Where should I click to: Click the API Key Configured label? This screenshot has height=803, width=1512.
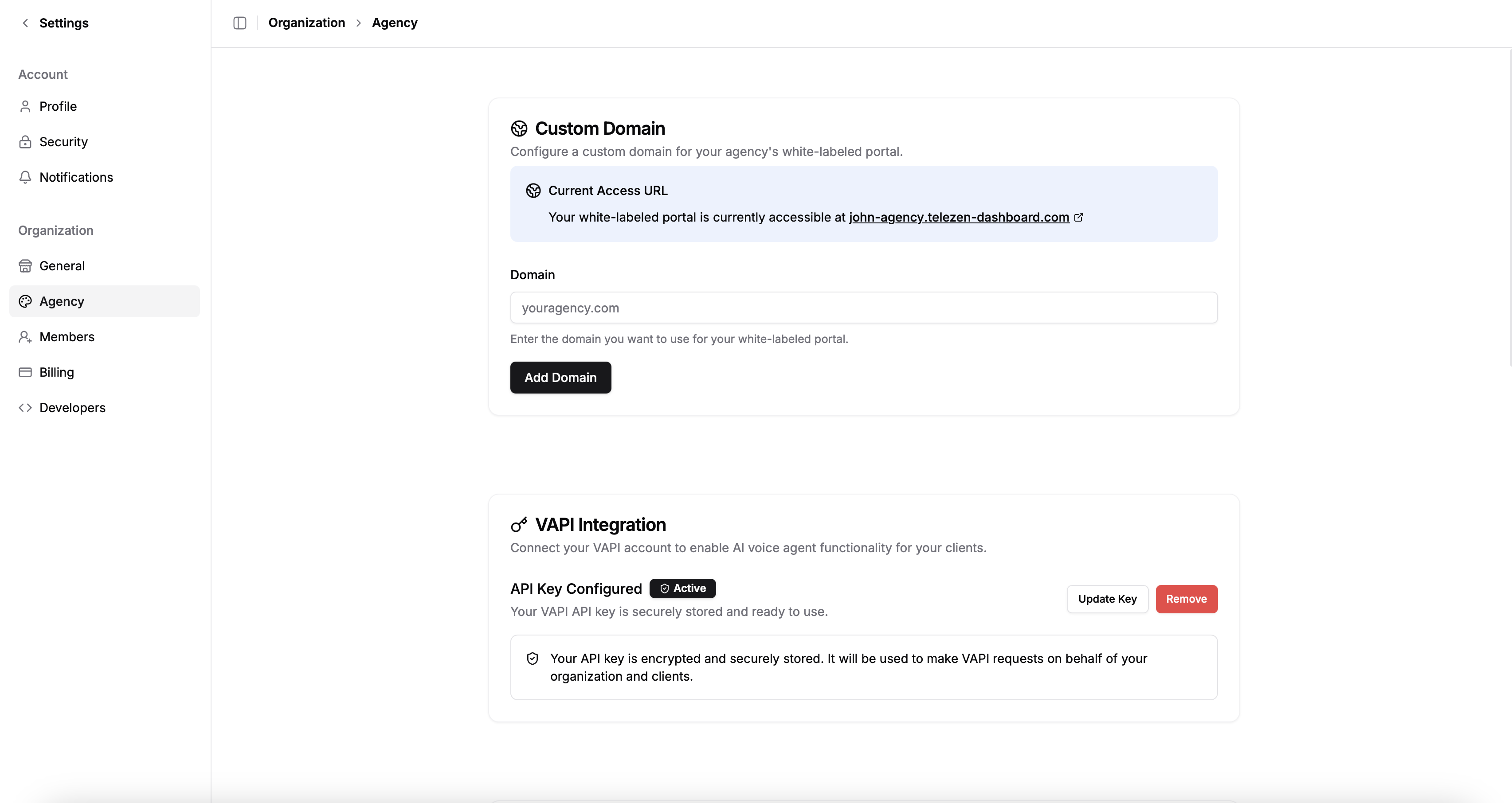click(x=576, y=589)
